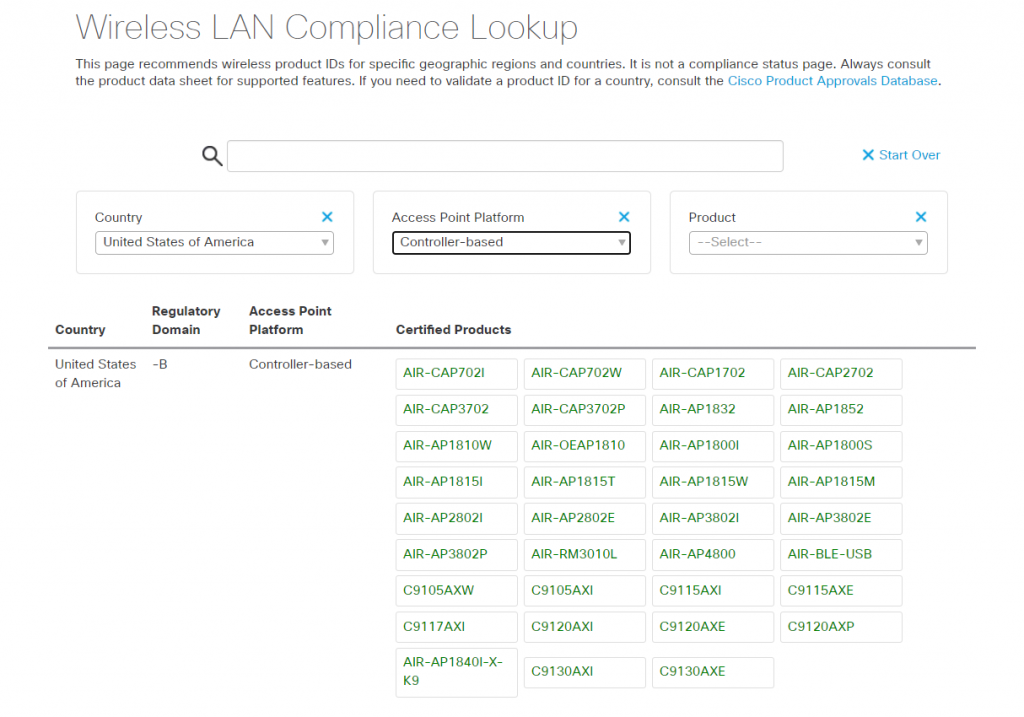Click the Wireless LAN Compliance Lookup heading
Viewport: 1024px width, 717px height.
coord(327,28)
